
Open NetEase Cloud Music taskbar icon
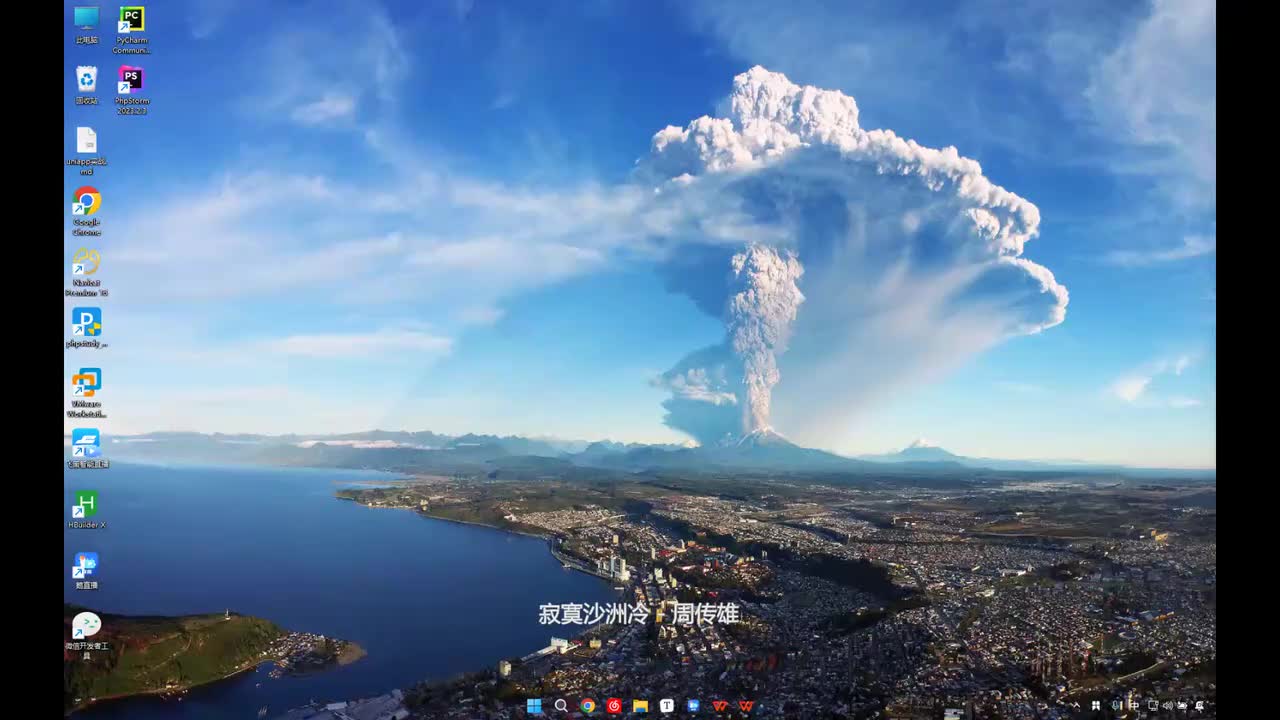614,705
